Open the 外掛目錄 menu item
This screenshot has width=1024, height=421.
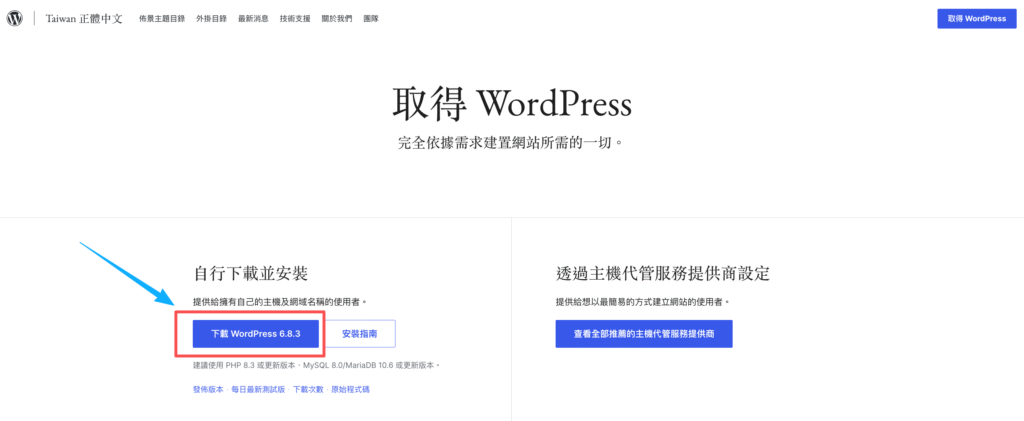click(211, 18)
